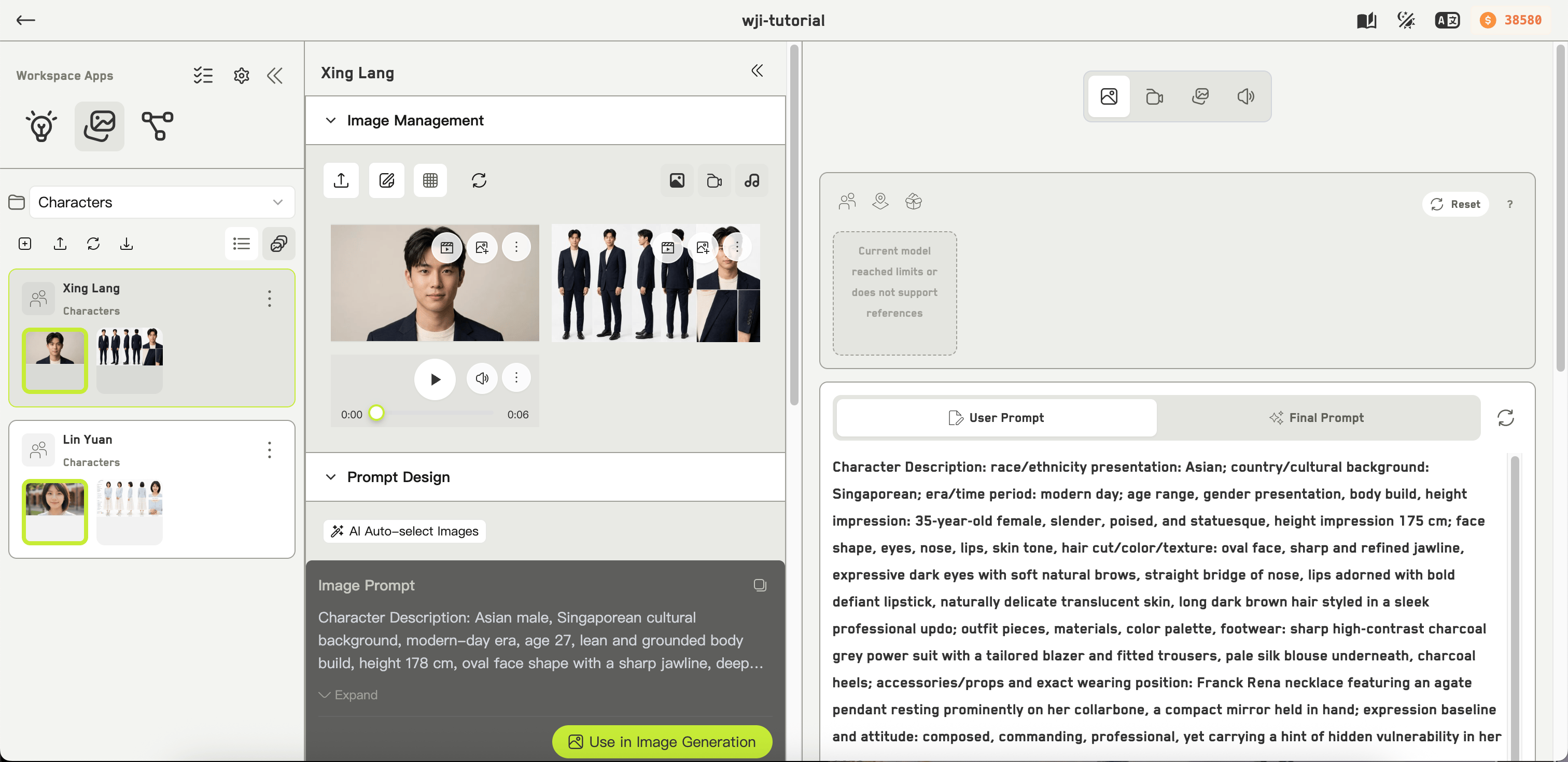Upload an image in Image Management
Image resolution: width=1568 pixels, height=762 pixels.
(341, 180)
